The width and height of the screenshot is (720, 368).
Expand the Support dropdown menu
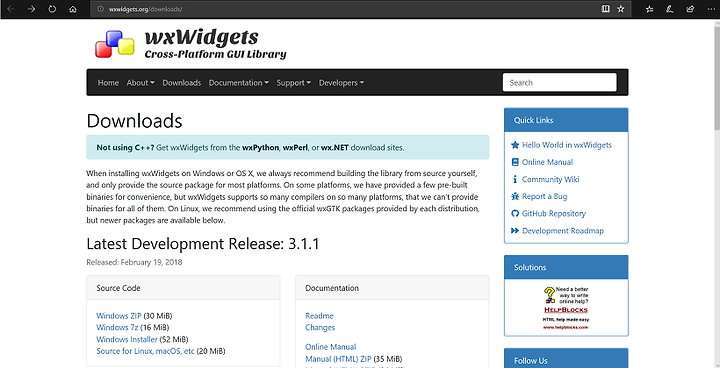pyautogui.click(x=293, y=83)
